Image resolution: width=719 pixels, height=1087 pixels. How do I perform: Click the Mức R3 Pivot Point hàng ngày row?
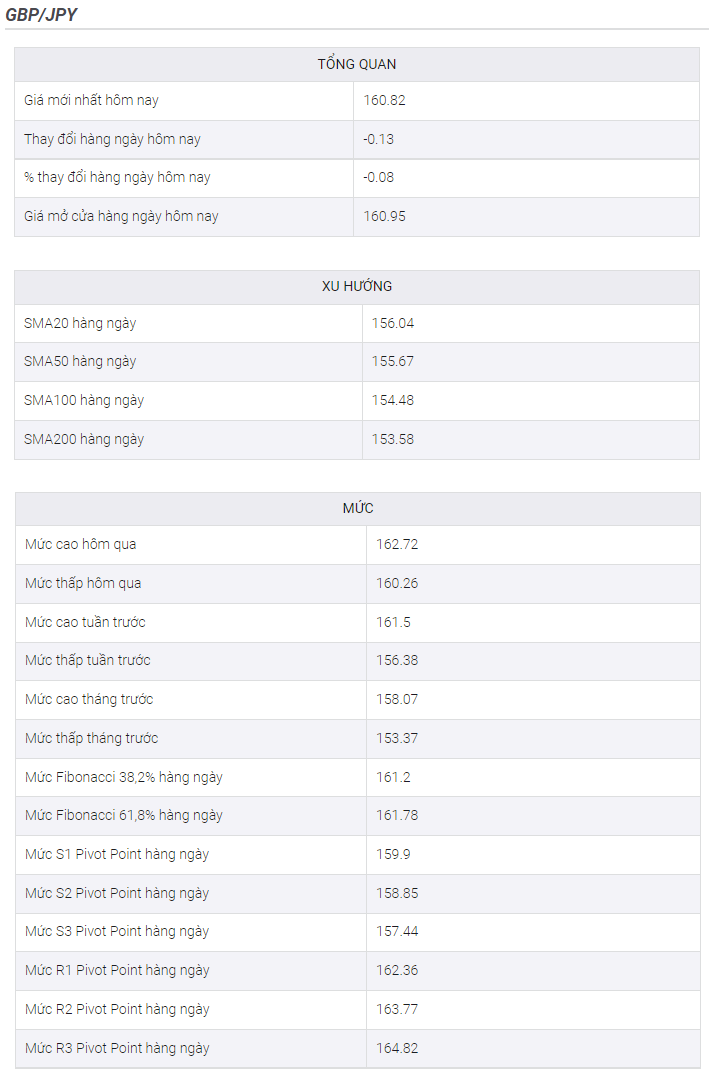click(x=358, y=1049)
